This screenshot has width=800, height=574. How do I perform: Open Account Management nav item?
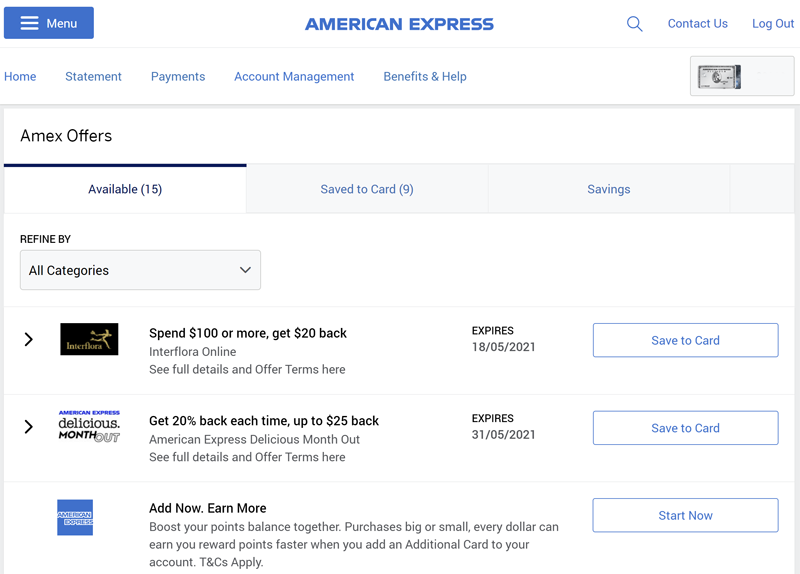(x=294, y=77)
